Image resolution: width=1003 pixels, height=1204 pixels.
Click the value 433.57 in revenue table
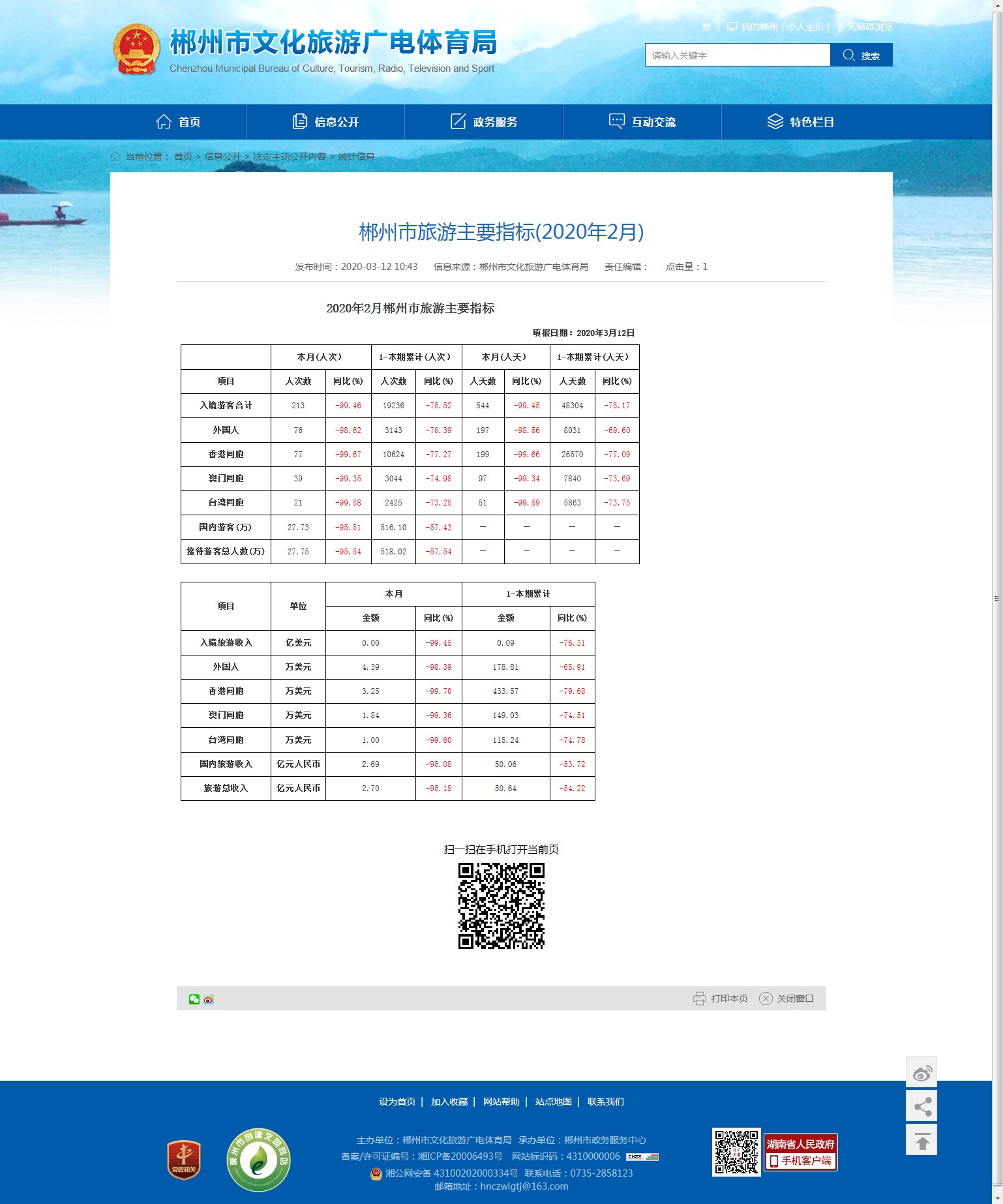point(505,691)
